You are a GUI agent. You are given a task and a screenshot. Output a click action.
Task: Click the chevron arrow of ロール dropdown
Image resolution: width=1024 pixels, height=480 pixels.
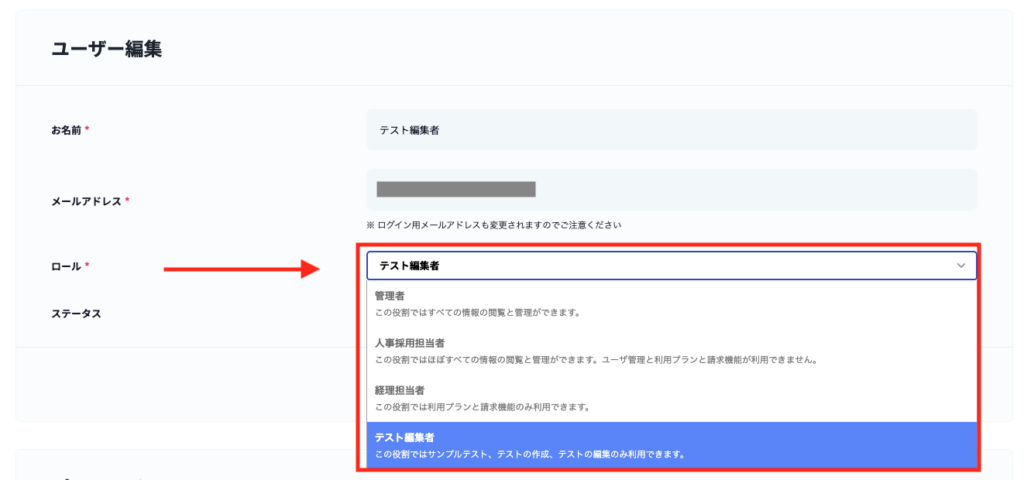tap(961, 266)
